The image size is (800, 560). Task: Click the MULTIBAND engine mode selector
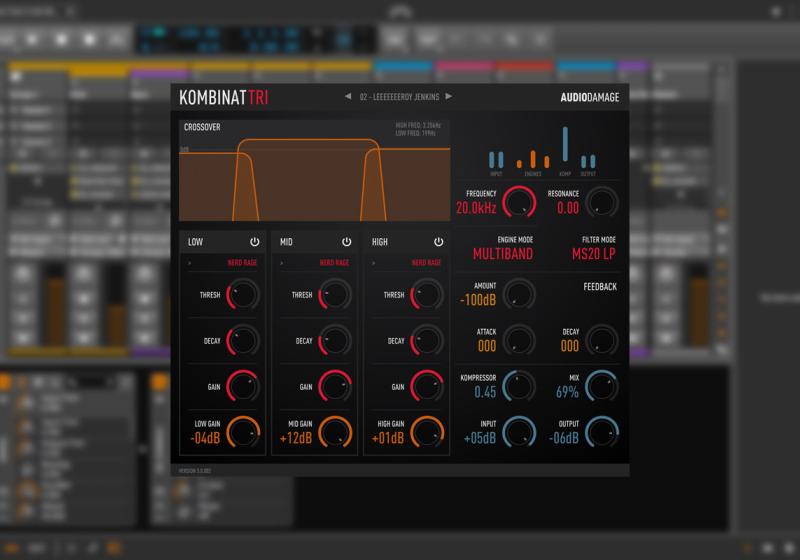click(x=501, y=254)
